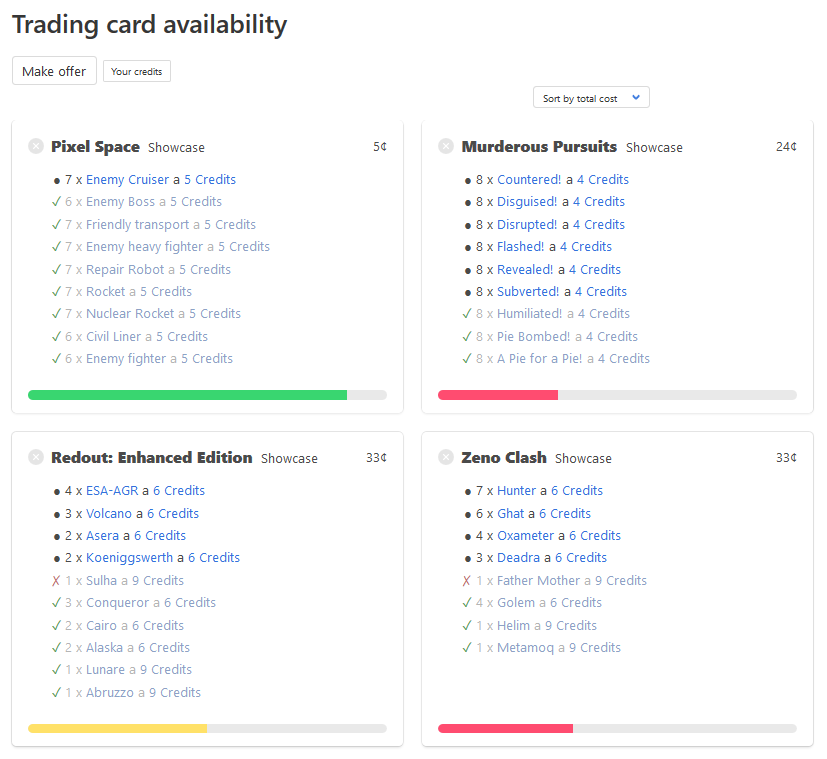The height and width of the screenshot is (759, 827).
Task: Open the Enemy Cruiser card link
Action: click(127, 180)
